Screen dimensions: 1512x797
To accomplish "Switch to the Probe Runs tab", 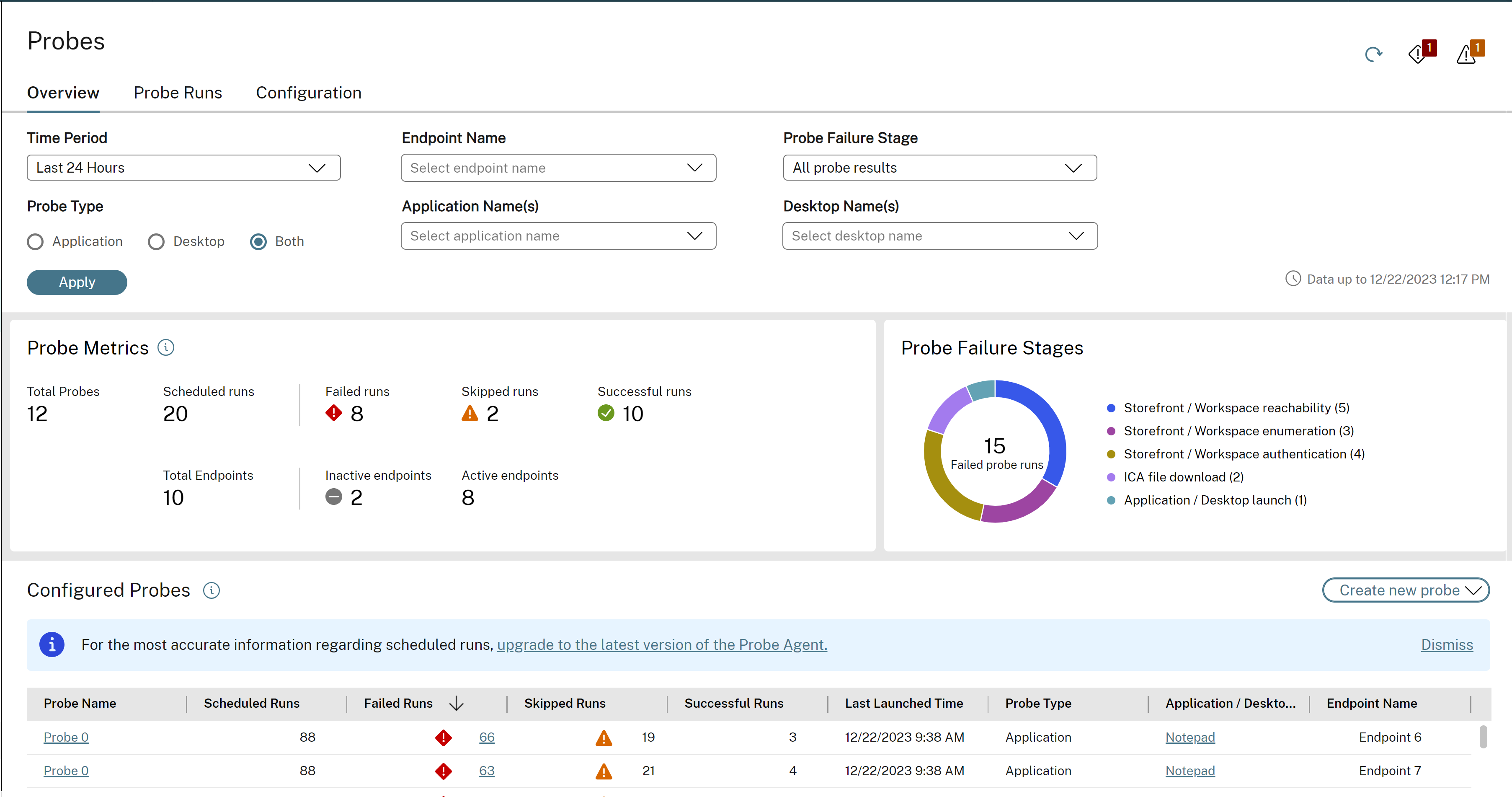I will [177, 92].
